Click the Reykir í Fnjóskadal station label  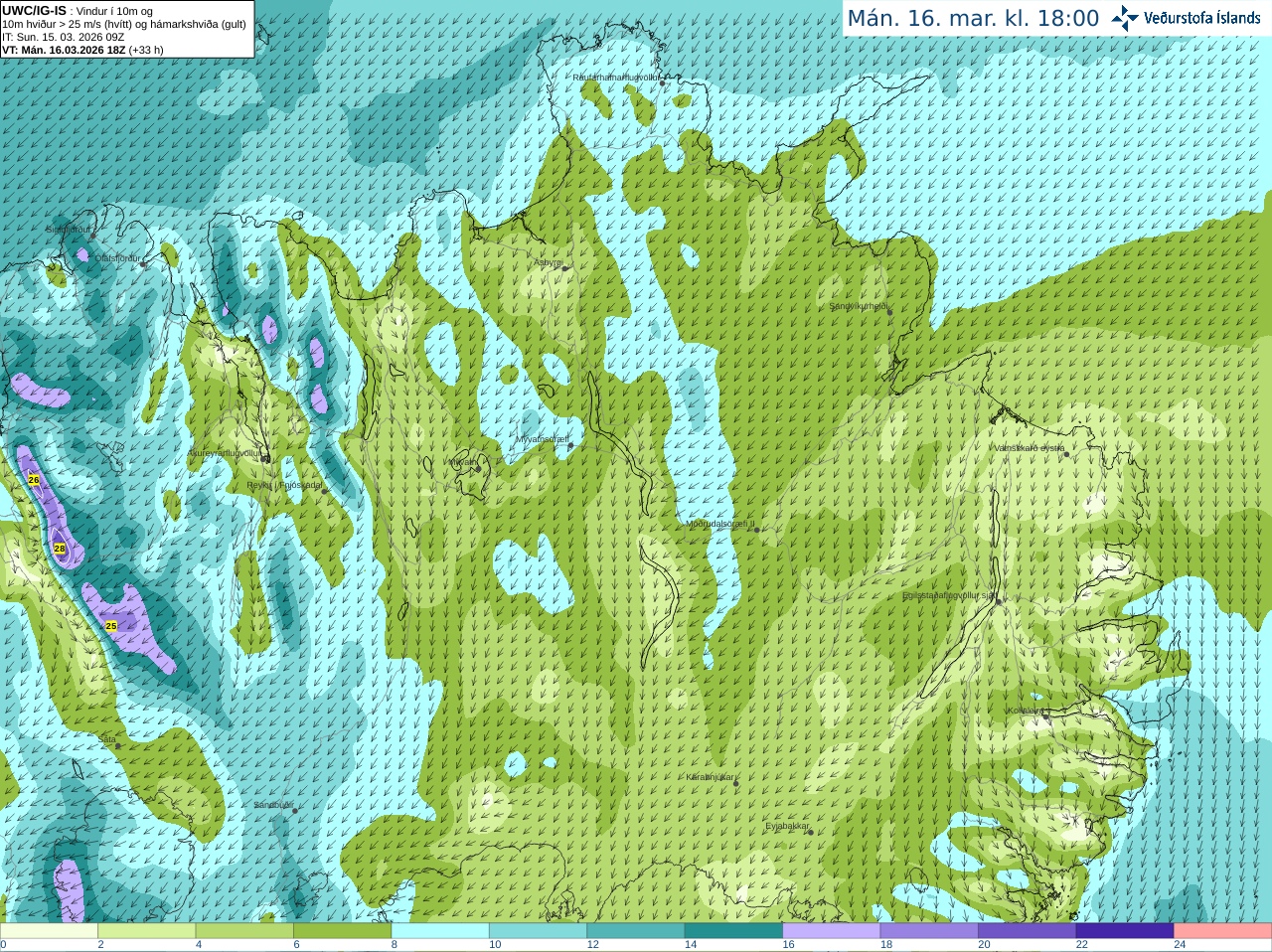pos(284,485)
